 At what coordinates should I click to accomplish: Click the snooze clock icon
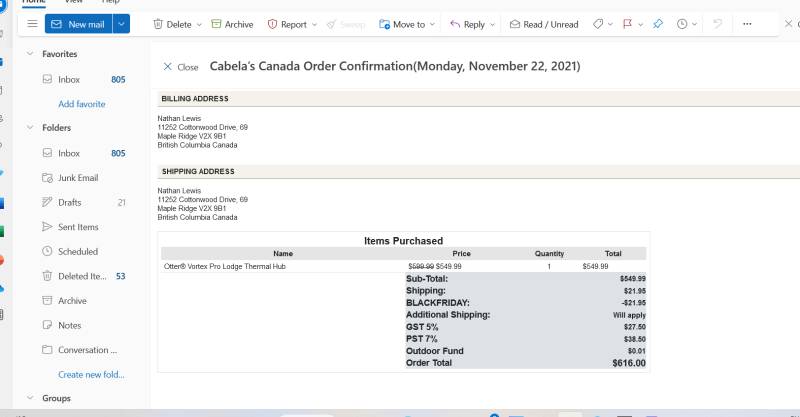[x=682, y=24]
